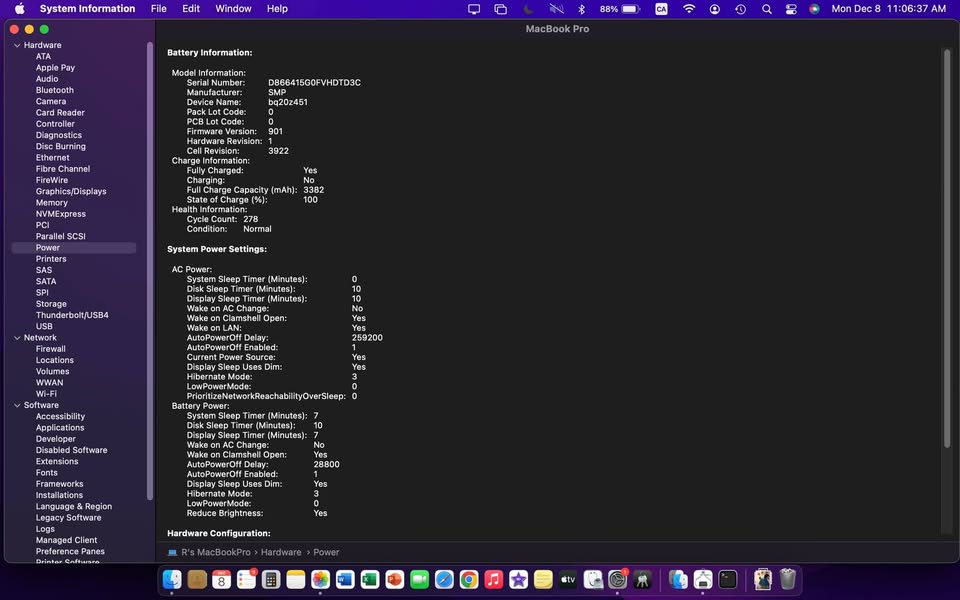Open the Trash in the dock
Viewport: 960px width, 600px height.
(788, 580)
